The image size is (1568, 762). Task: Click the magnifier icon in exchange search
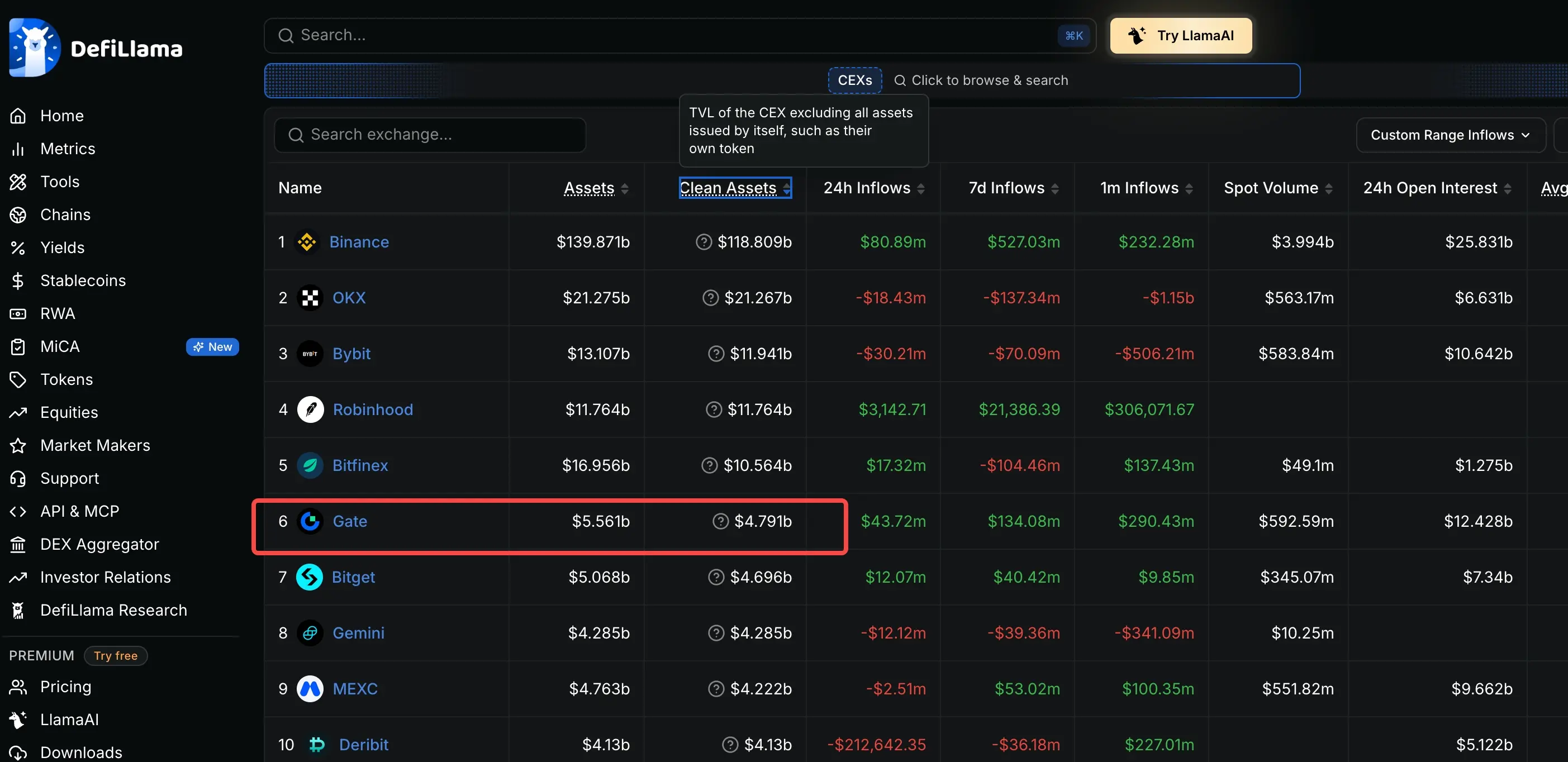(x=296, y=135)
